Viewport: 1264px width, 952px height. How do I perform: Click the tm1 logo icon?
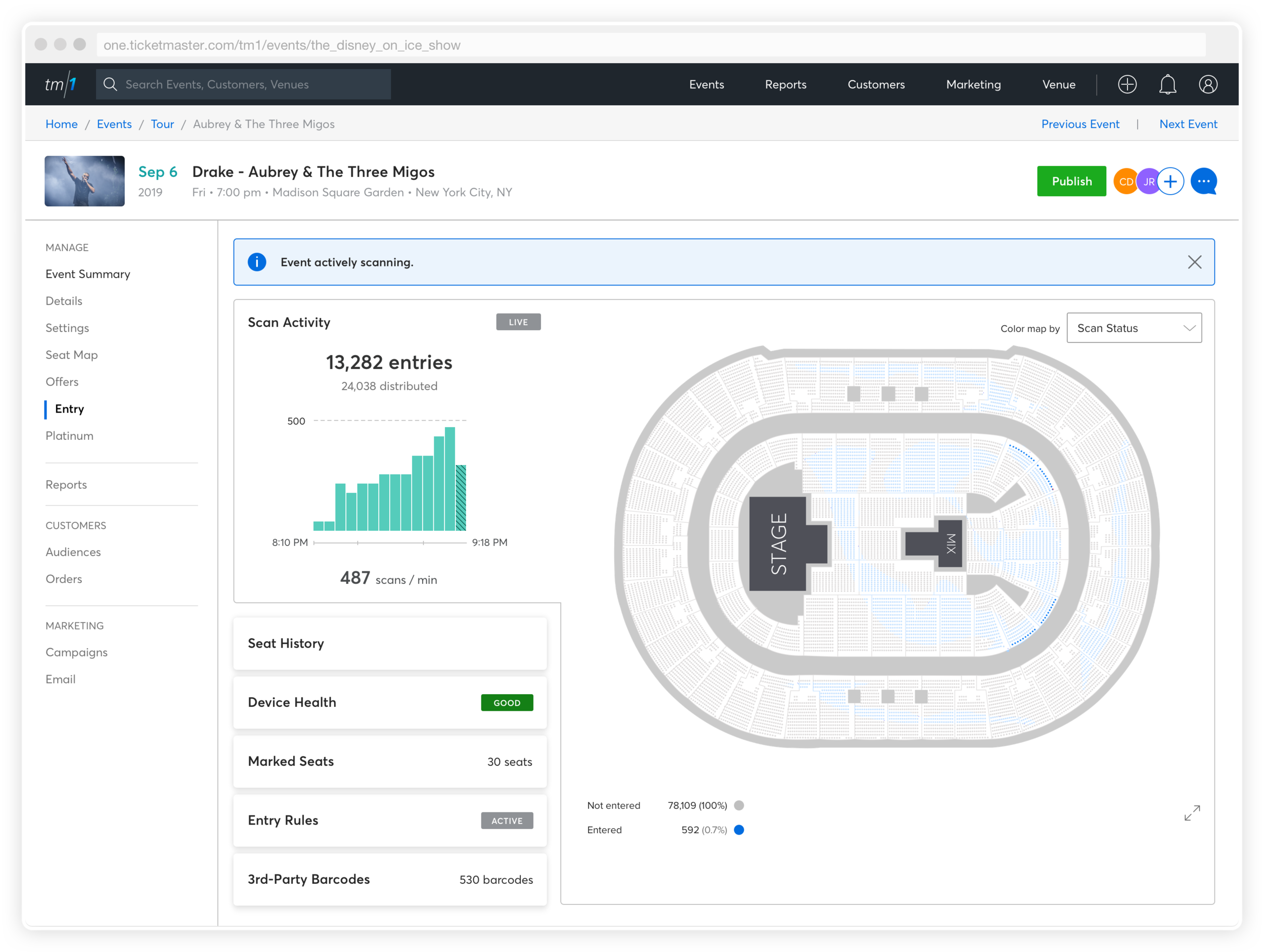tap(61, 84)
